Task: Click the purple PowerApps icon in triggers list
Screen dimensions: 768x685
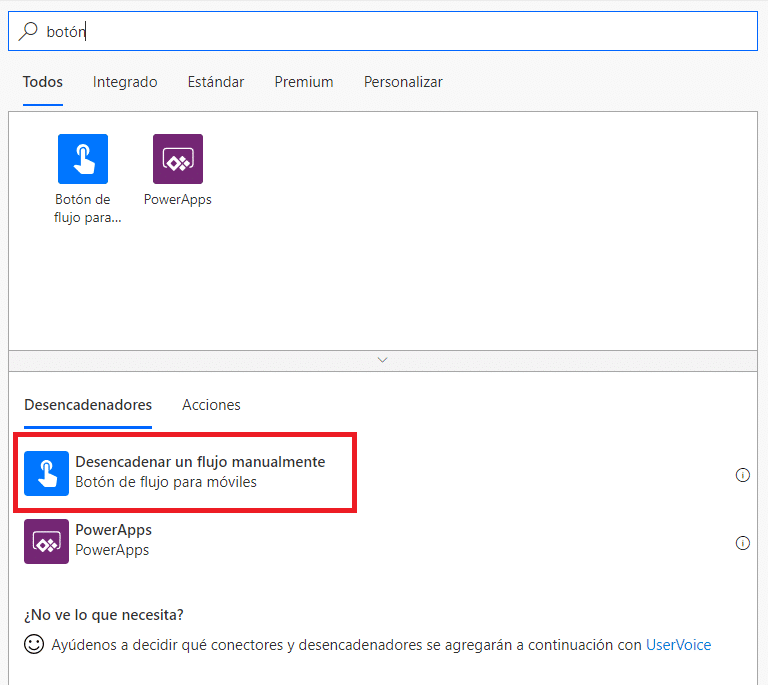Action: click(47, 541)
